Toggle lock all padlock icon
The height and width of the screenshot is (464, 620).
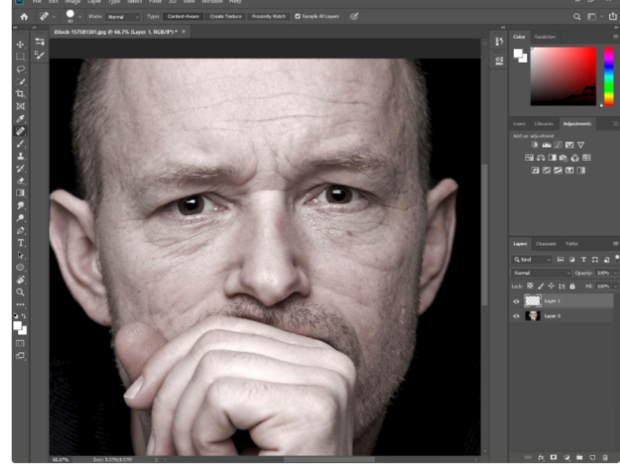click(573, 286)
